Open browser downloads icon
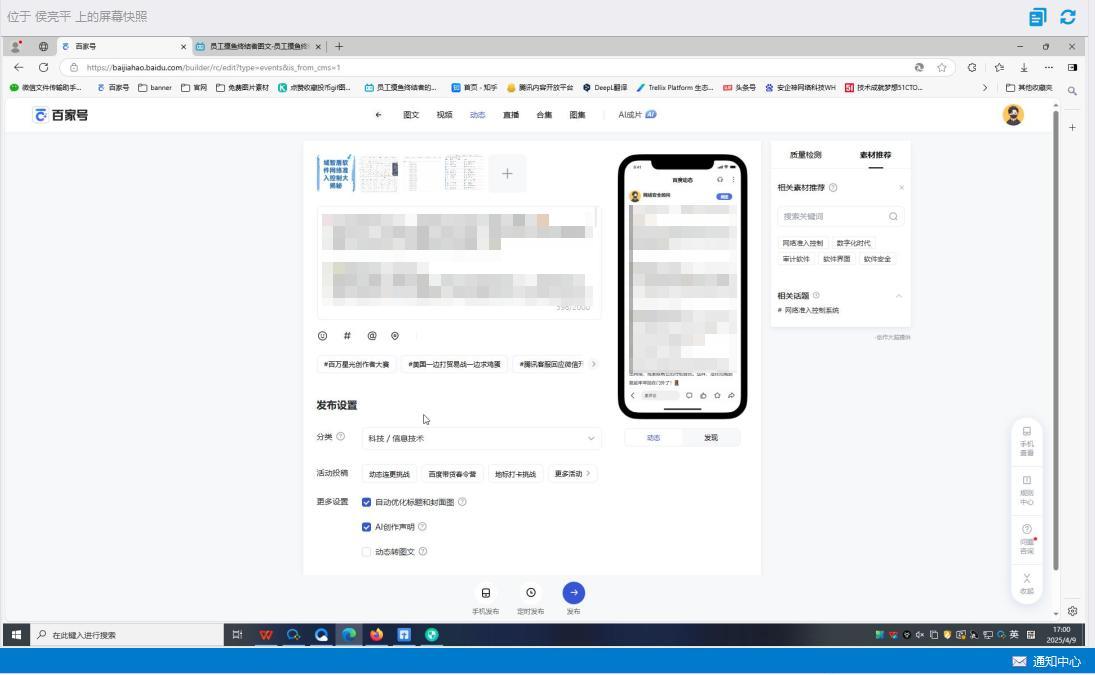The width and height of the screenshot is (1095, 675). coord(1024,67)
